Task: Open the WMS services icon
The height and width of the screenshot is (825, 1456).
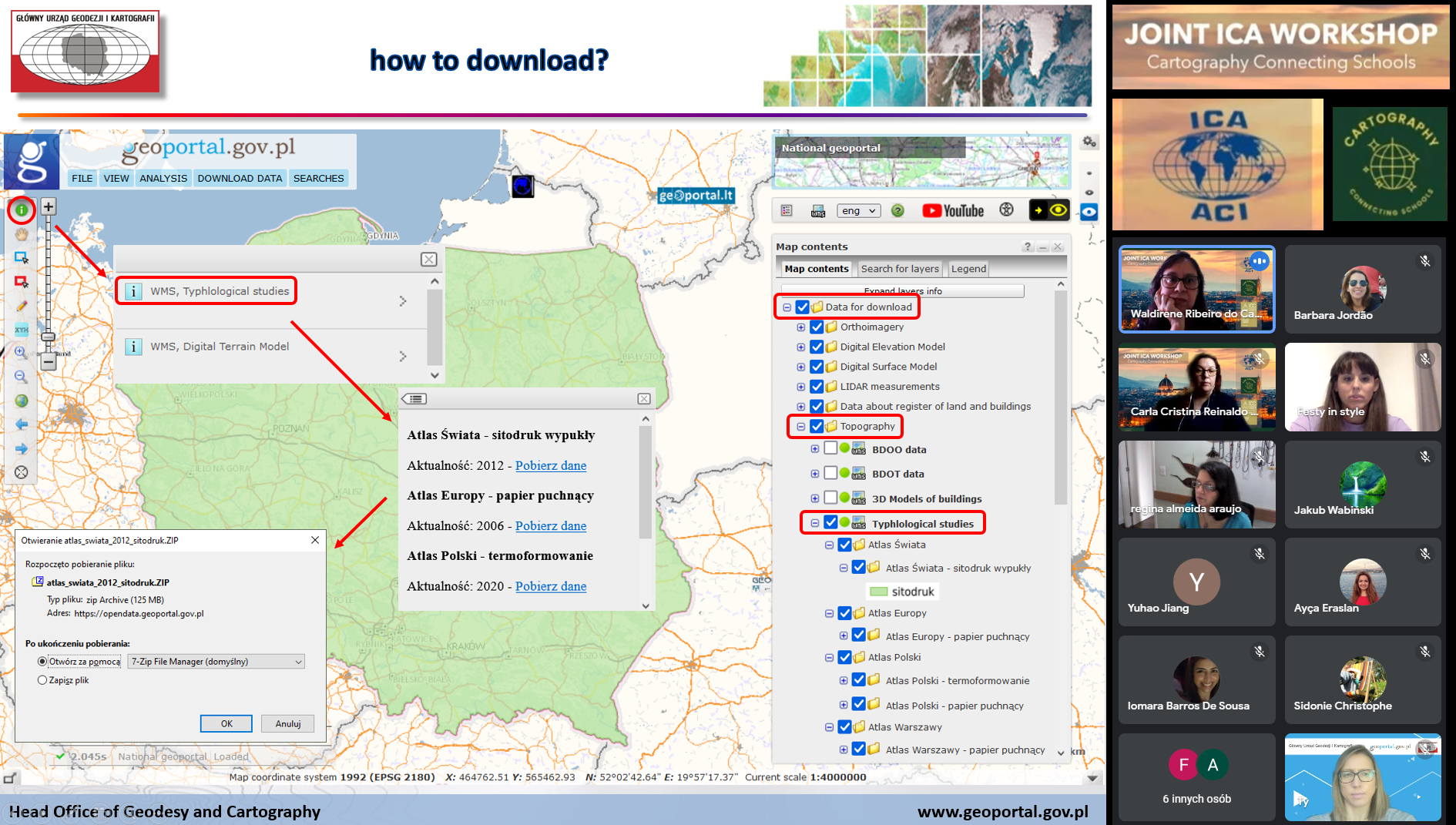Action: (x=818, y=211)
